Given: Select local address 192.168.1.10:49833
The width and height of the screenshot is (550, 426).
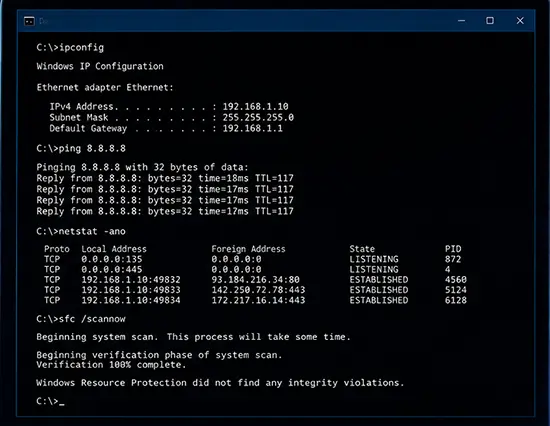Looking at the screenshot, I should coord(131,290).
